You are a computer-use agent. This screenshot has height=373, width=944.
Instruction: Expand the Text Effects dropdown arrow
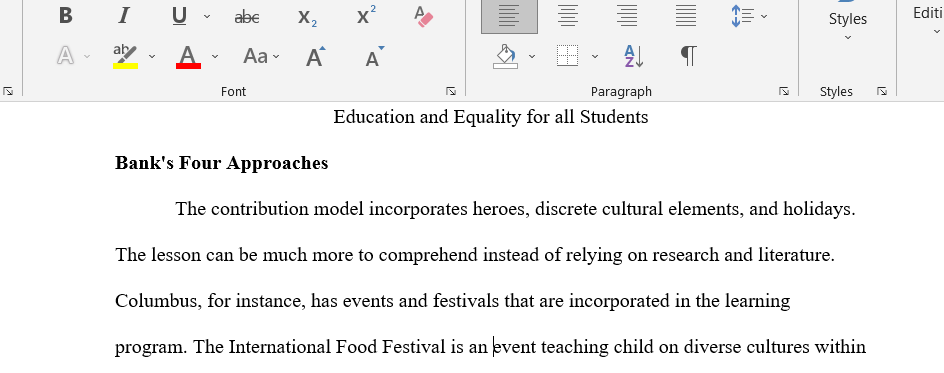point(87,57)
